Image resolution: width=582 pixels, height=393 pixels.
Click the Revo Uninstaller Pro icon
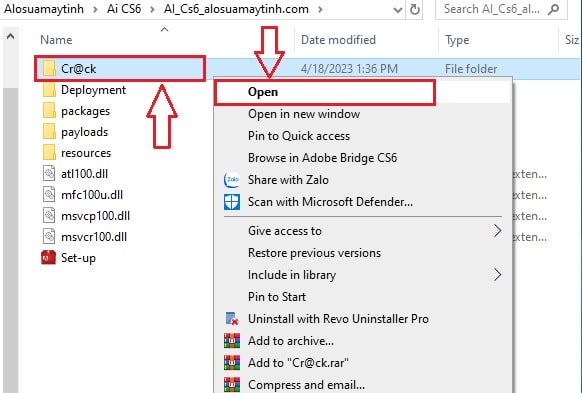tap(232, 319)
